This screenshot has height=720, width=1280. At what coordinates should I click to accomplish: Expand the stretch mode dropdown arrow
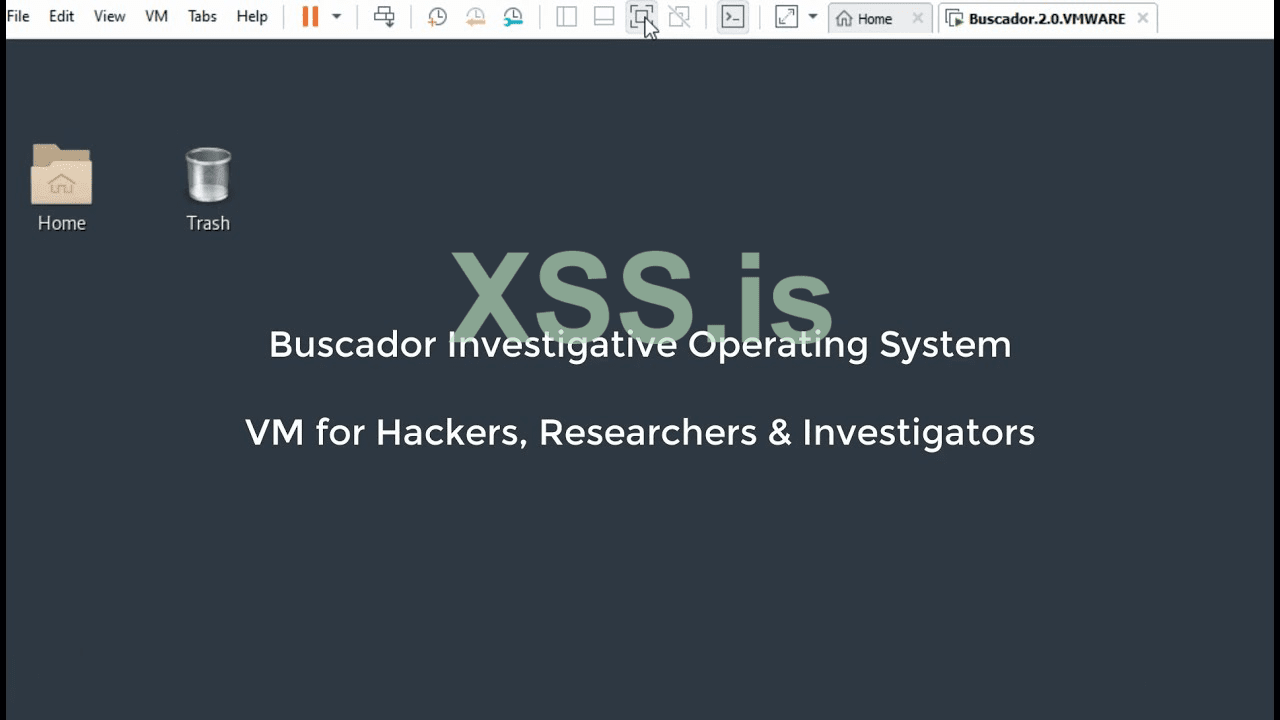pos(813,17)
